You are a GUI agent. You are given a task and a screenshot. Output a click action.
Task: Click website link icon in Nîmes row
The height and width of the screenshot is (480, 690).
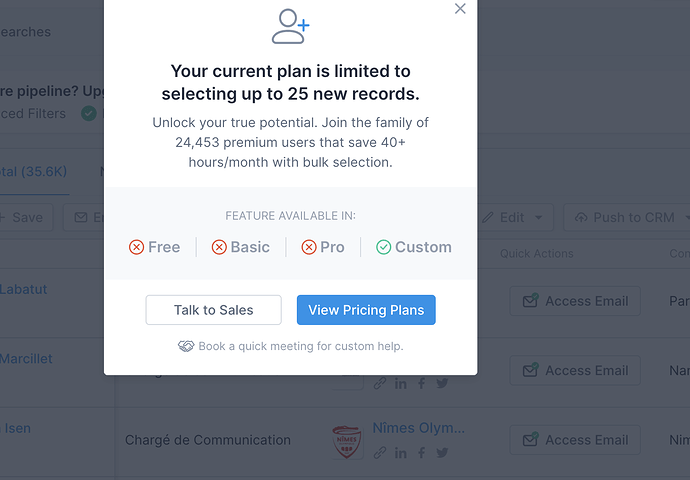tap(380, 453)
